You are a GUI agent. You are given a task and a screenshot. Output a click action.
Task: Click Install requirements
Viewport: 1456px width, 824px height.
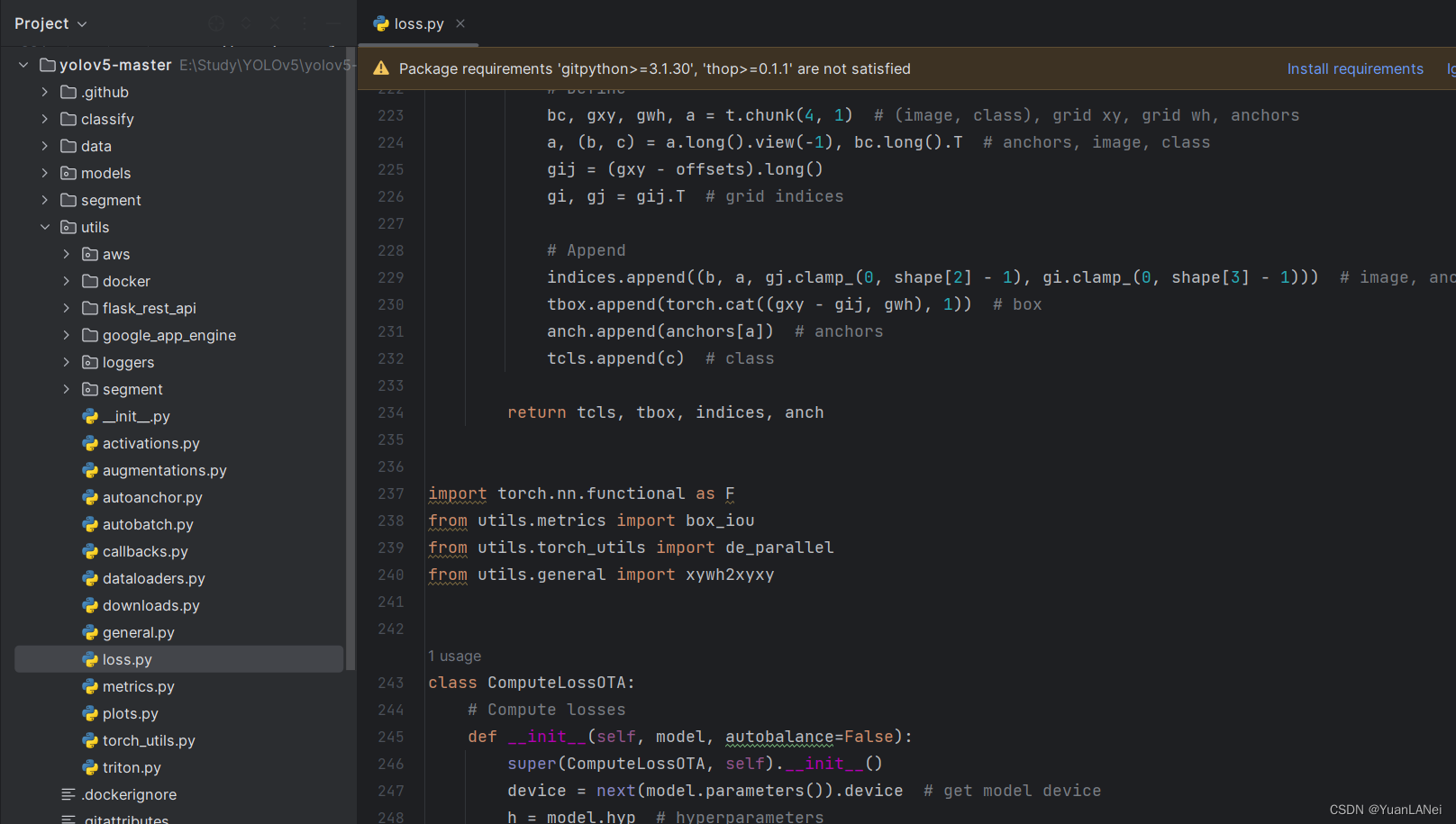1355,68
